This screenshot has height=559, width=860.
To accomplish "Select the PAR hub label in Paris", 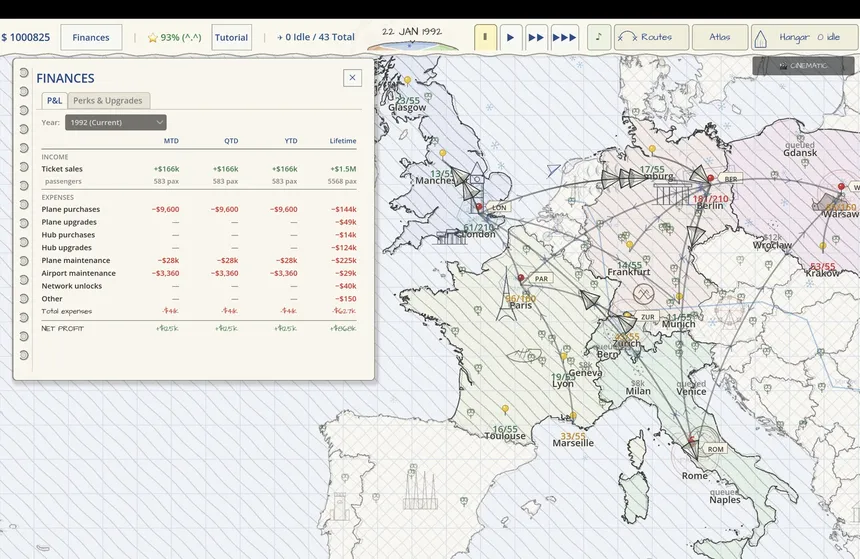I will point(541,279).
